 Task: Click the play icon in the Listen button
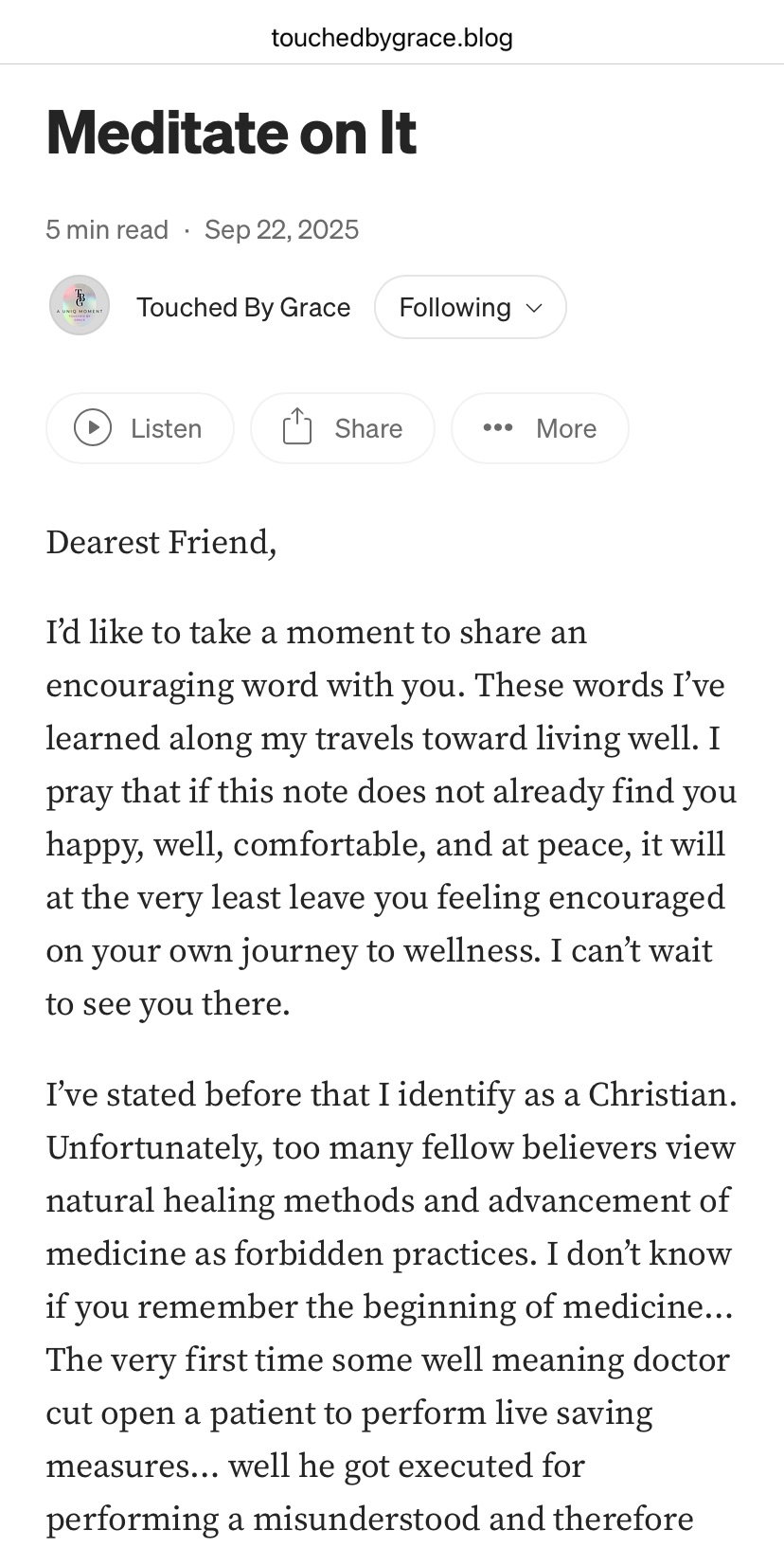point(93,428)
